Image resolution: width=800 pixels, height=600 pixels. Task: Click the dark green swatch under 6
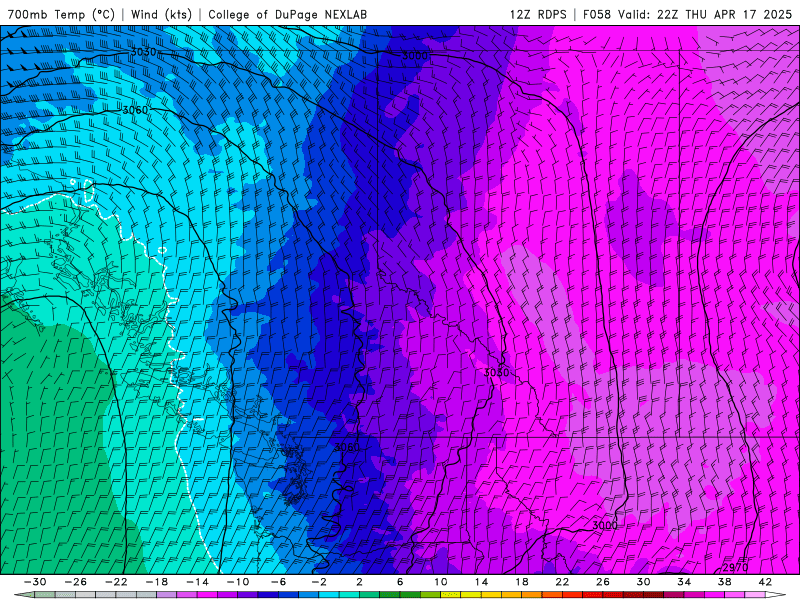(x=410, y=595)
